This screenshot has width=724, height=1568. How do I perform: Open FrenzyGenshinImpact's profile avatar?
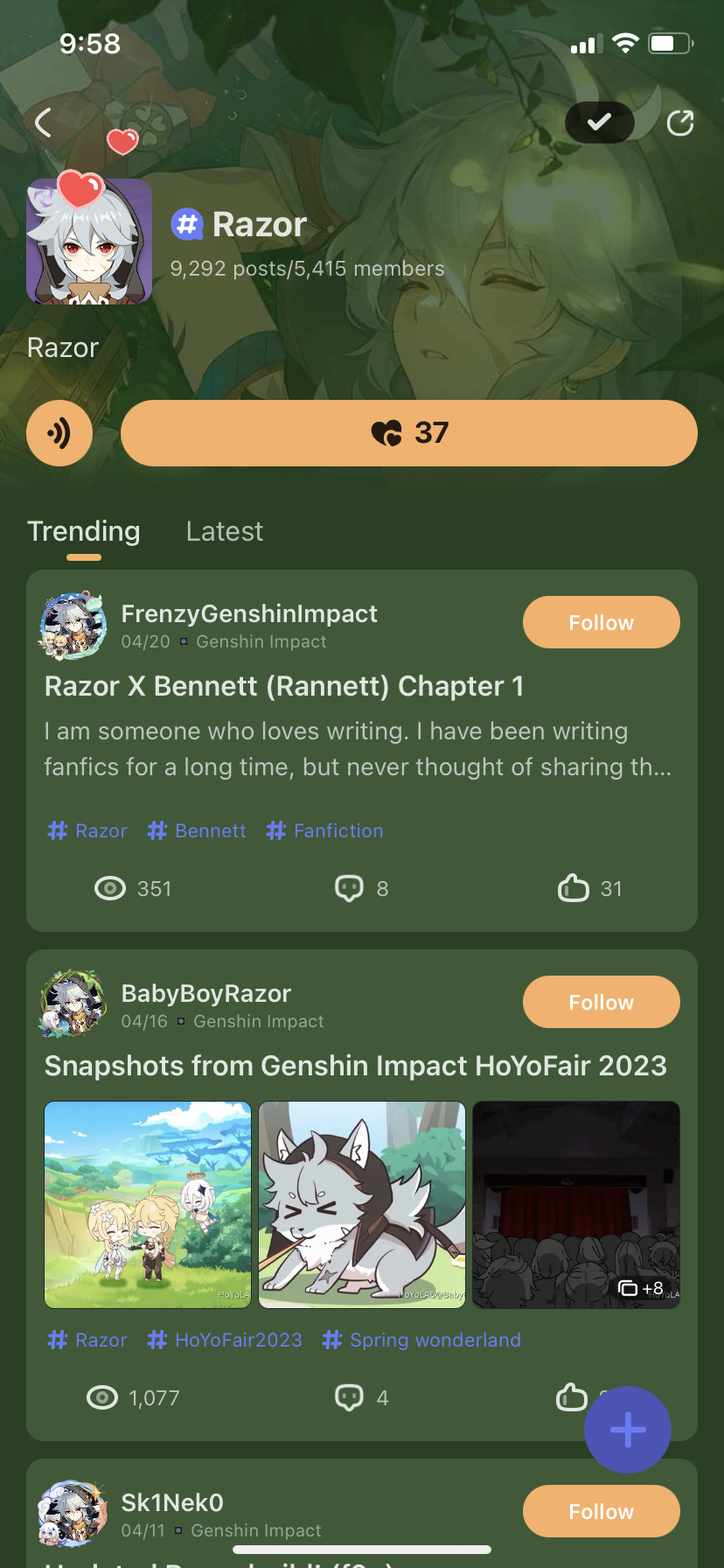point(73,625)
